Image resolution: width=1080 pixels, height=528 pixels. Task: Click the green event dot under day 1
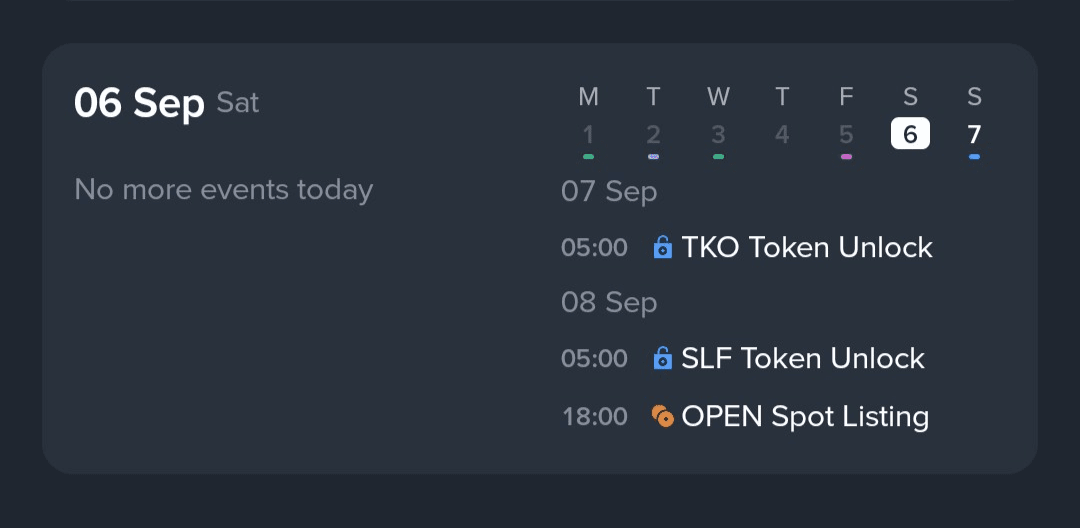588,157
